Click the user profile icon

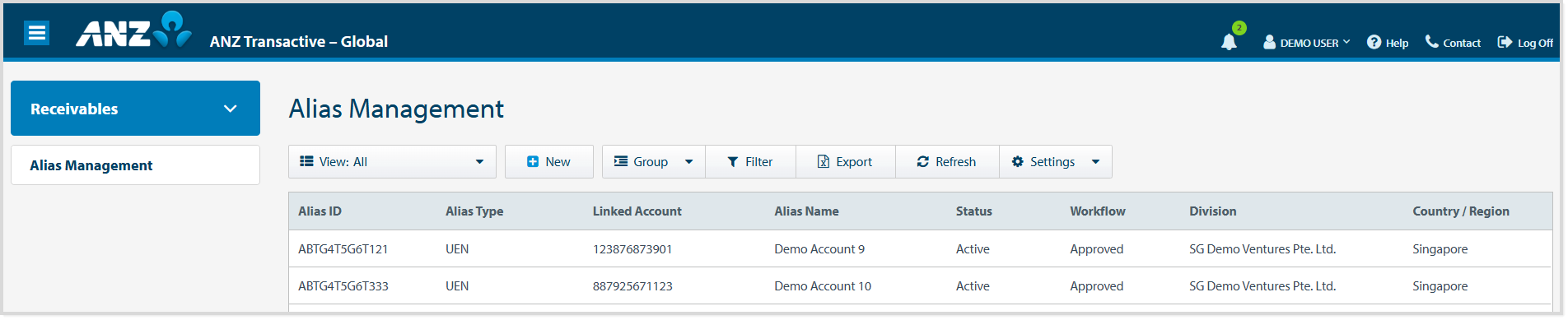(1269, 42)
